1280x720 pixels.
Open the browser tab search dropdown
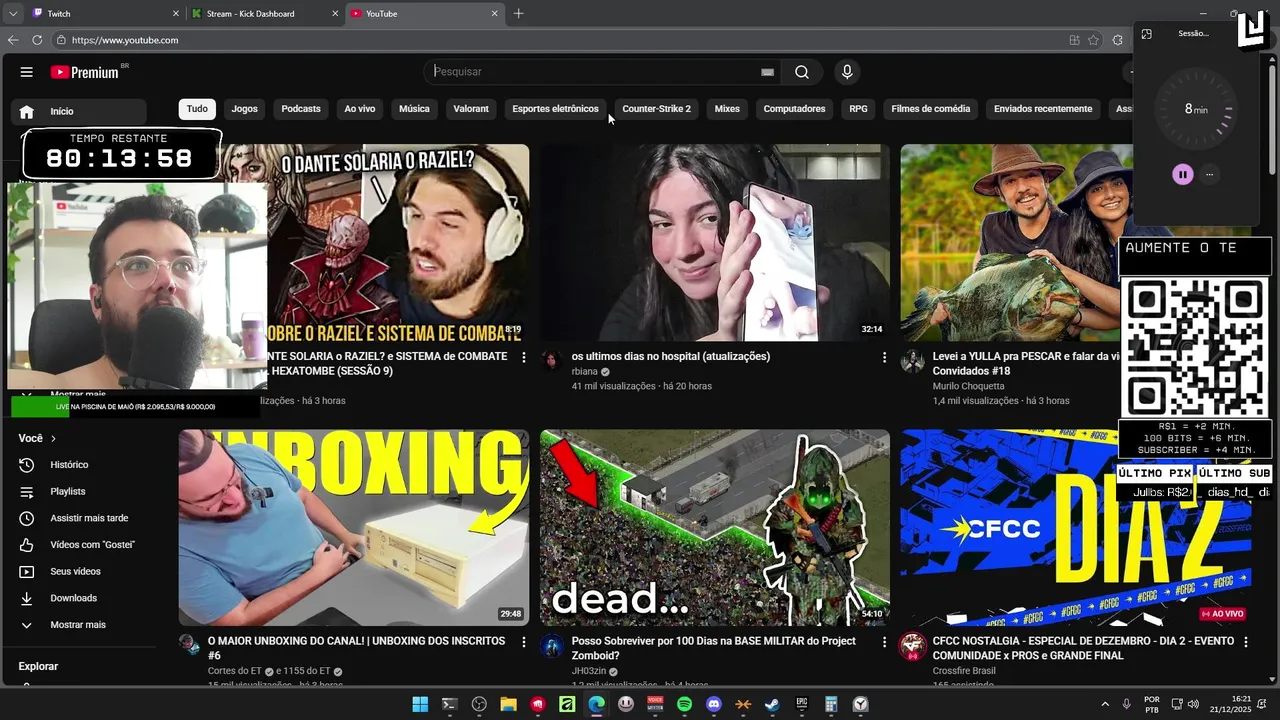(13, 14)
